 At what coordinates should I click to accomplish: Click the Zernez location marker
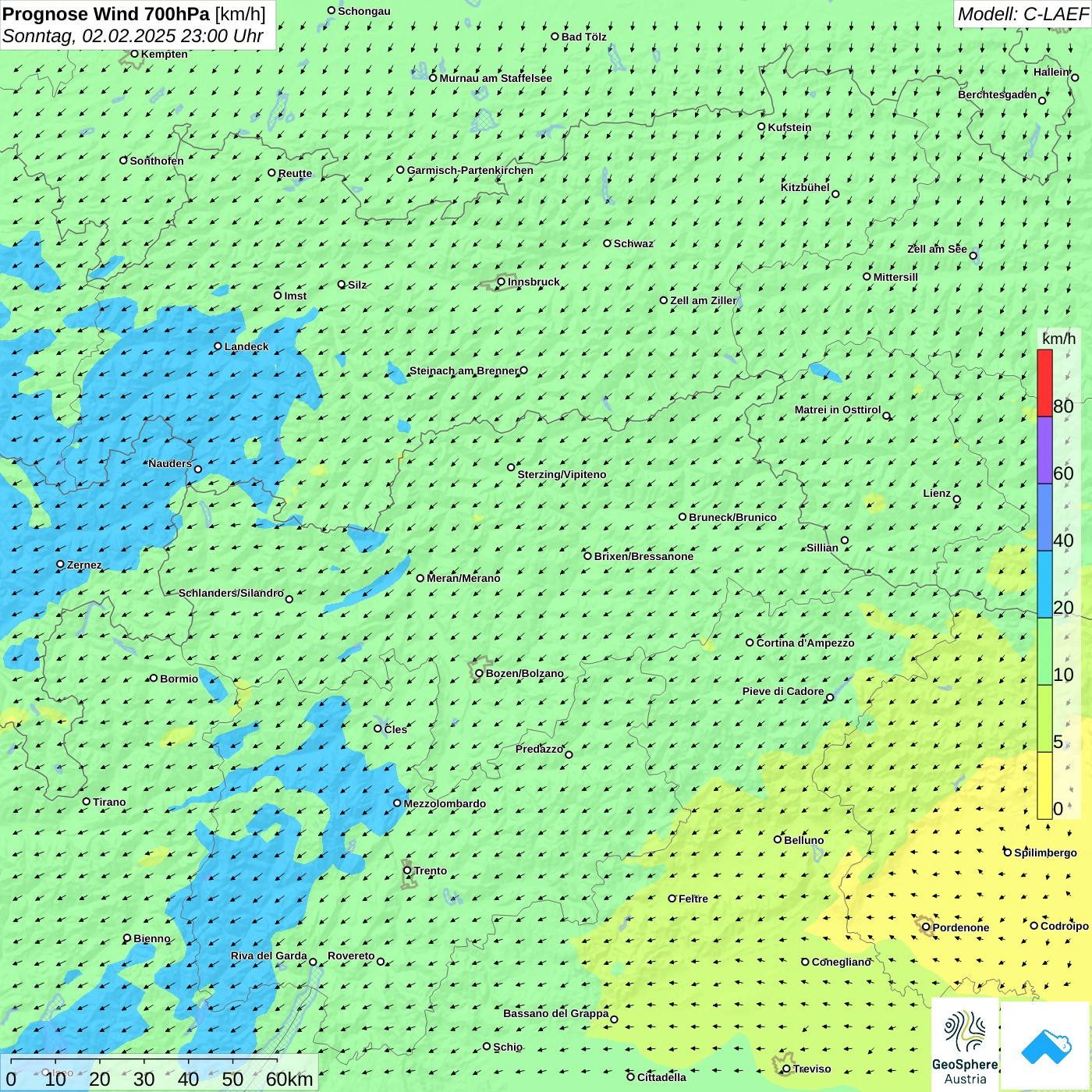tap(61, 564)
